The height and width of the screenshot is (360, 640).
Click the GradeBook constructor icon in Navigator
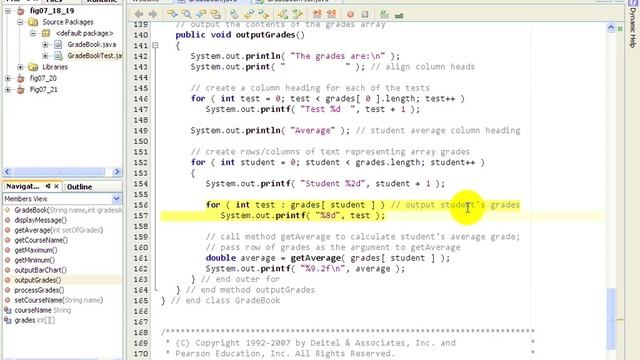[7, 210]
